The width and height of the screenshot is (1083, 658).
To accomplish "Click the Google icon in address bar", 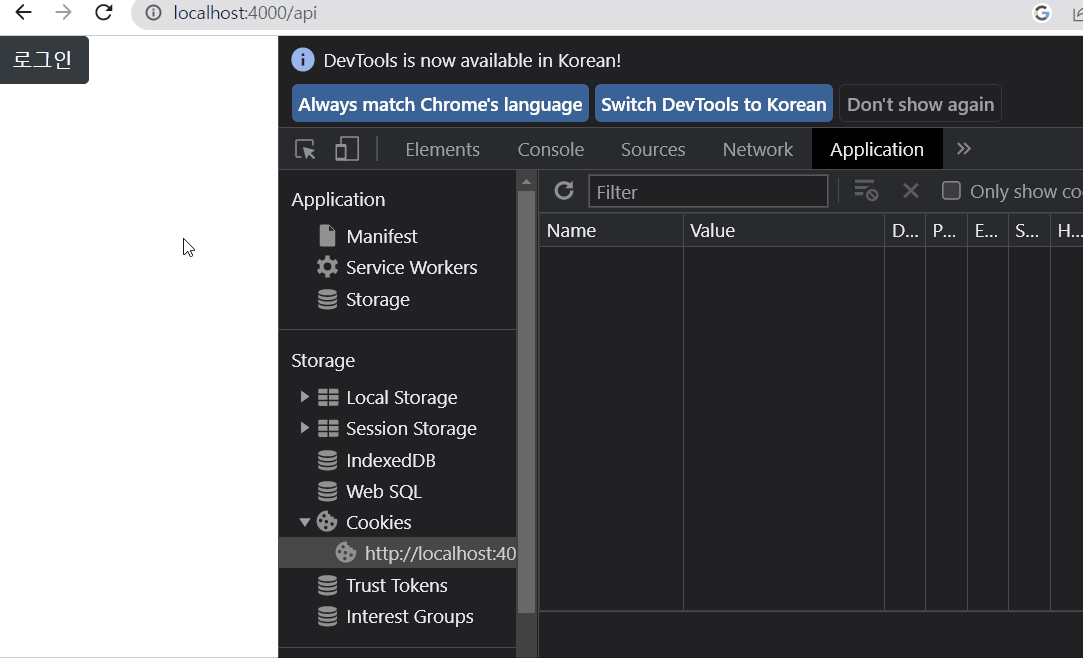I will (1042, 13).
